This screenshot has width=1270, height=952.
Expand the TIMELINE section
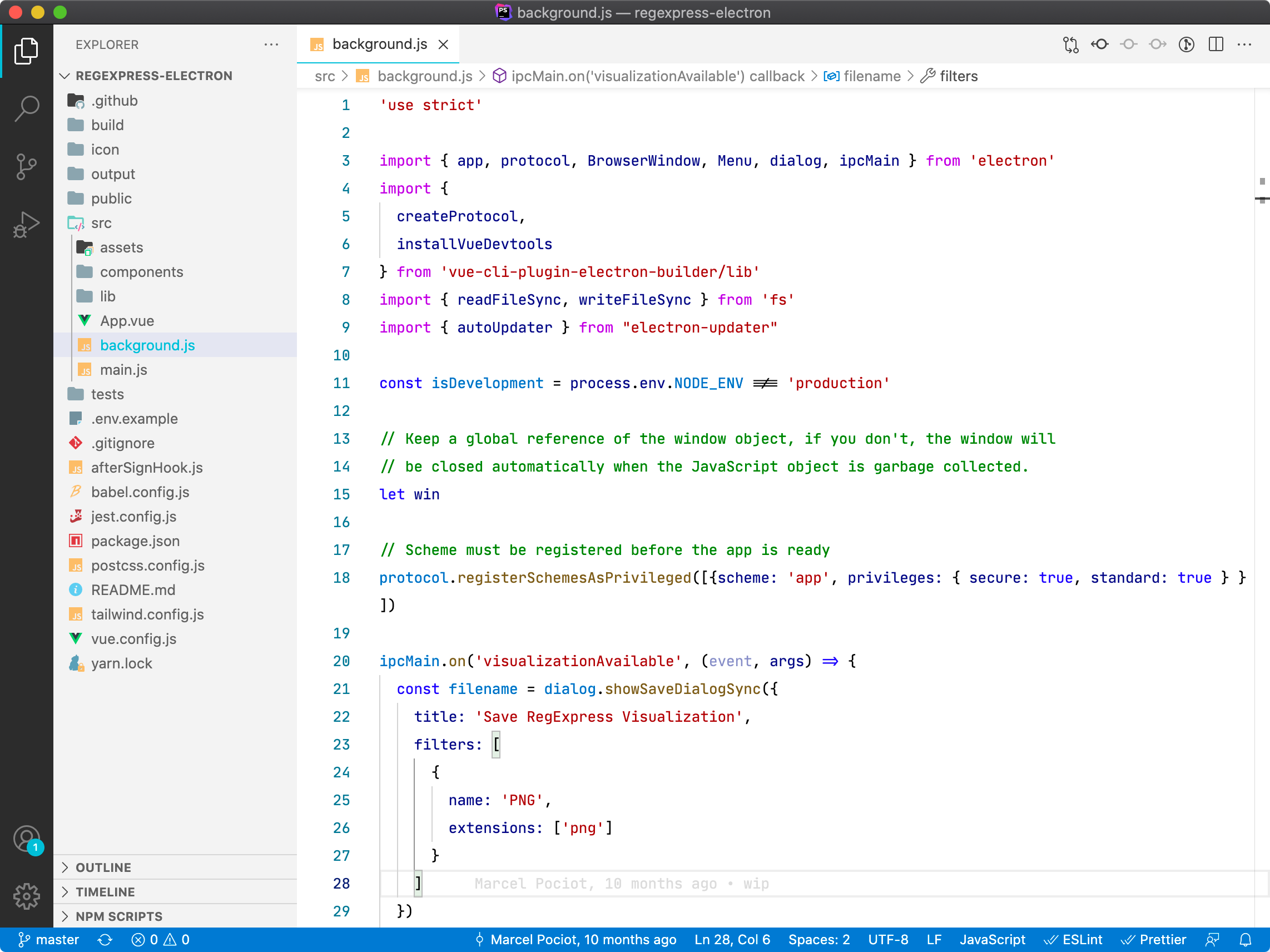(x=175, y=892)
